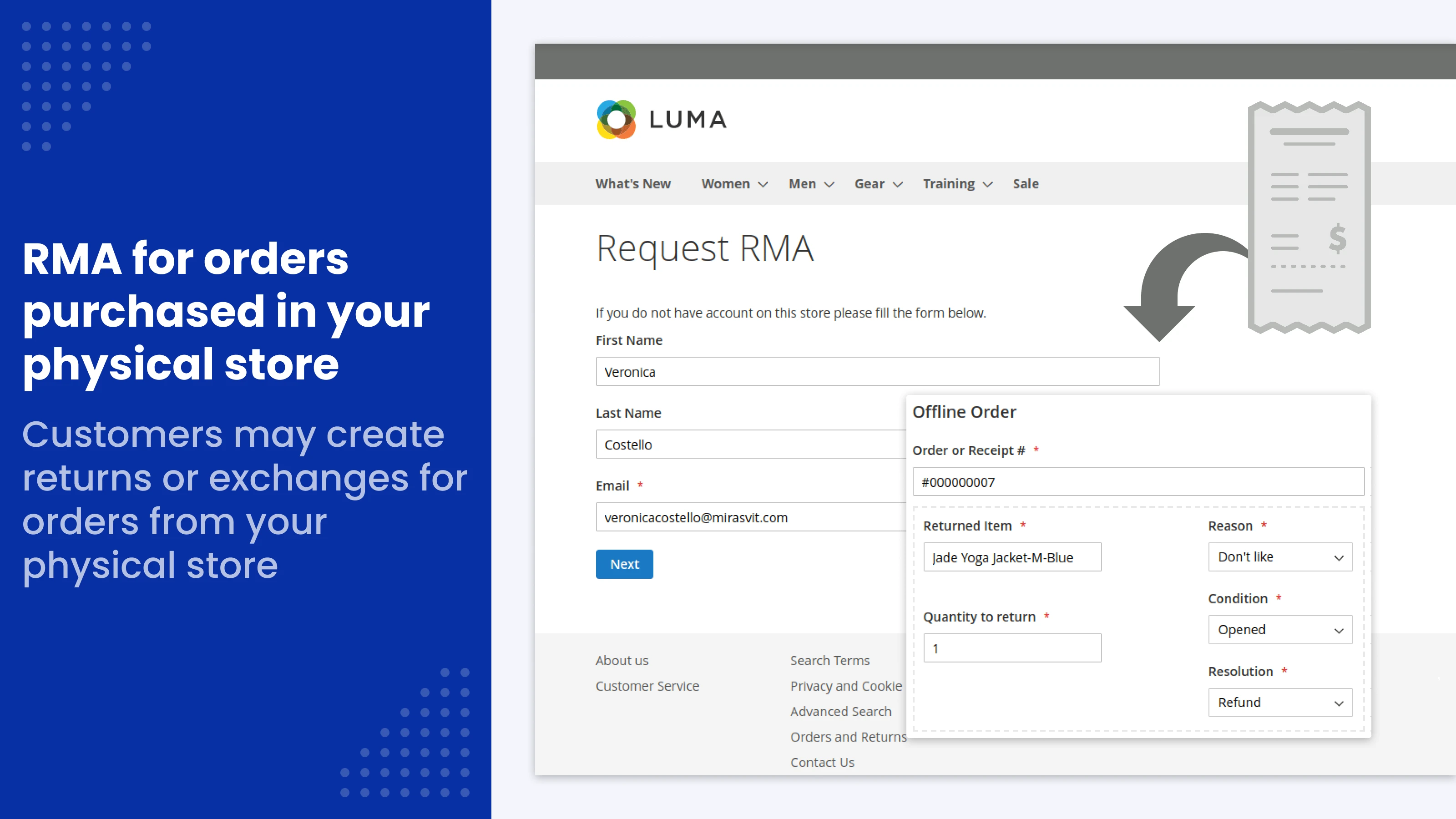This screenshot has width=1456, height=819.
Task: Click the Customer Service link
Action: coord(648,686)
